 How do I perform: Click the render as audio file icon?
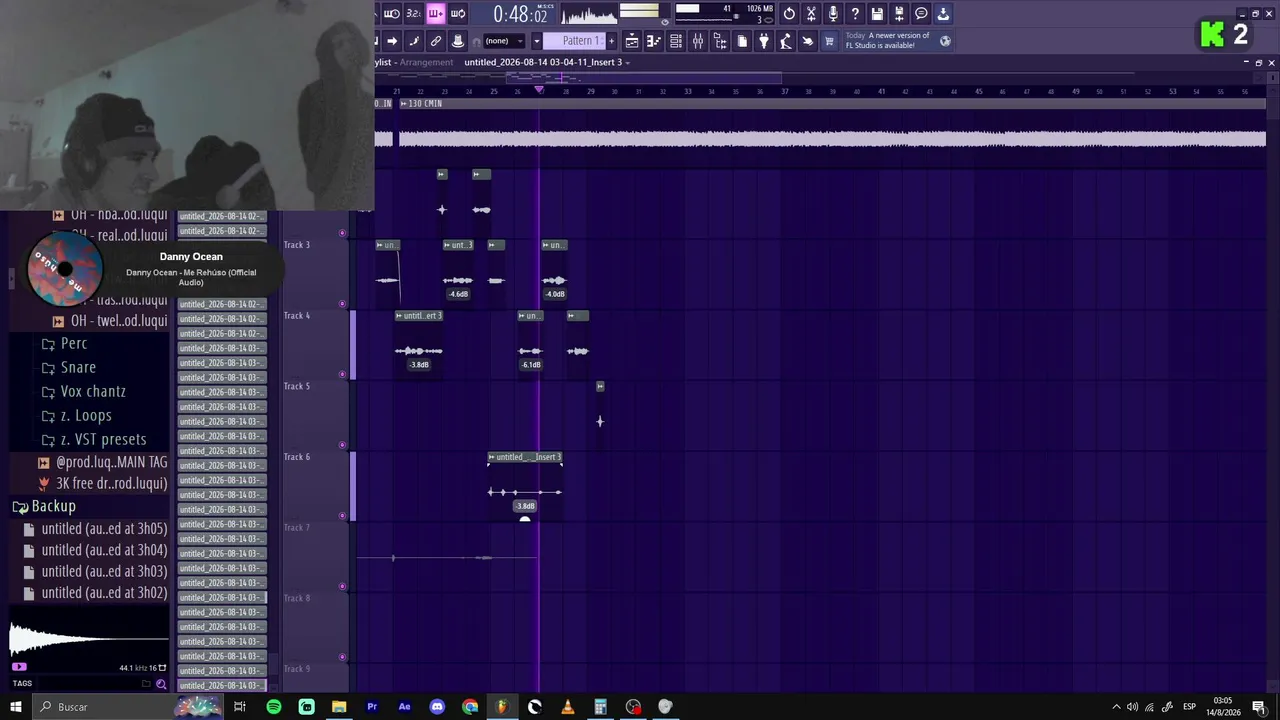[x=899, y=14]
